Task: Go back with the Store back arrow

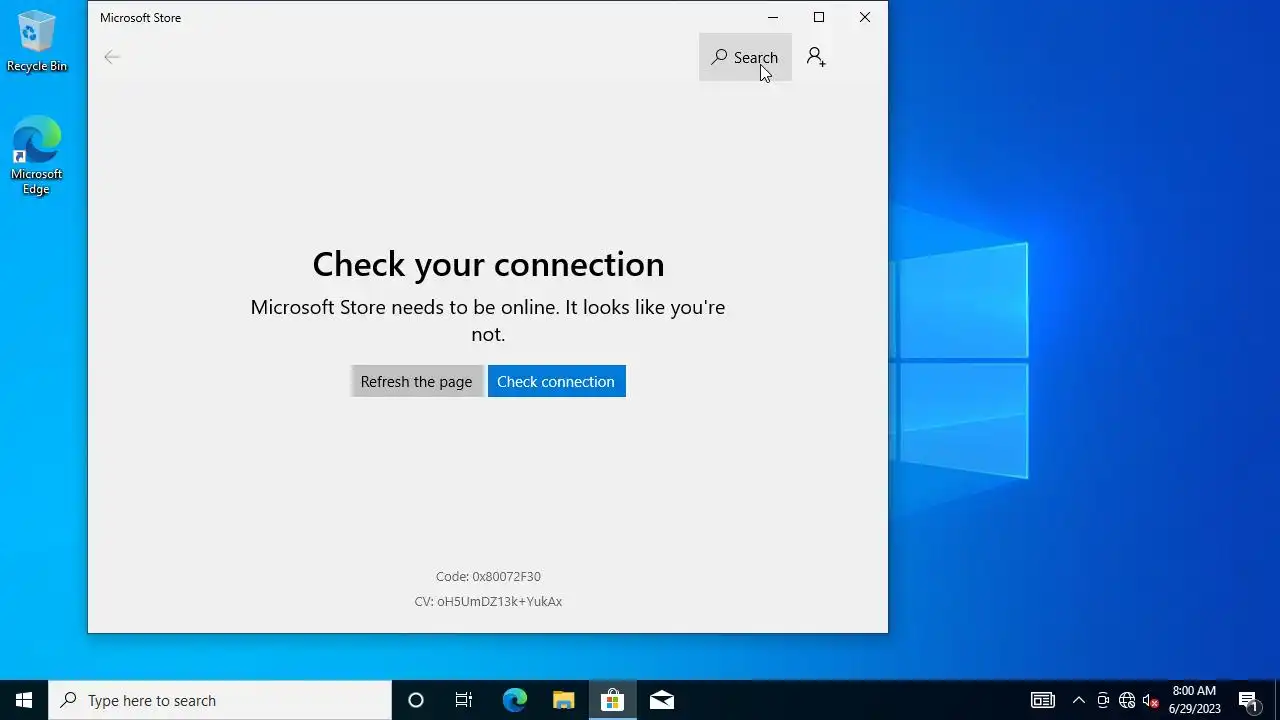Action: [x=112, y=57]
